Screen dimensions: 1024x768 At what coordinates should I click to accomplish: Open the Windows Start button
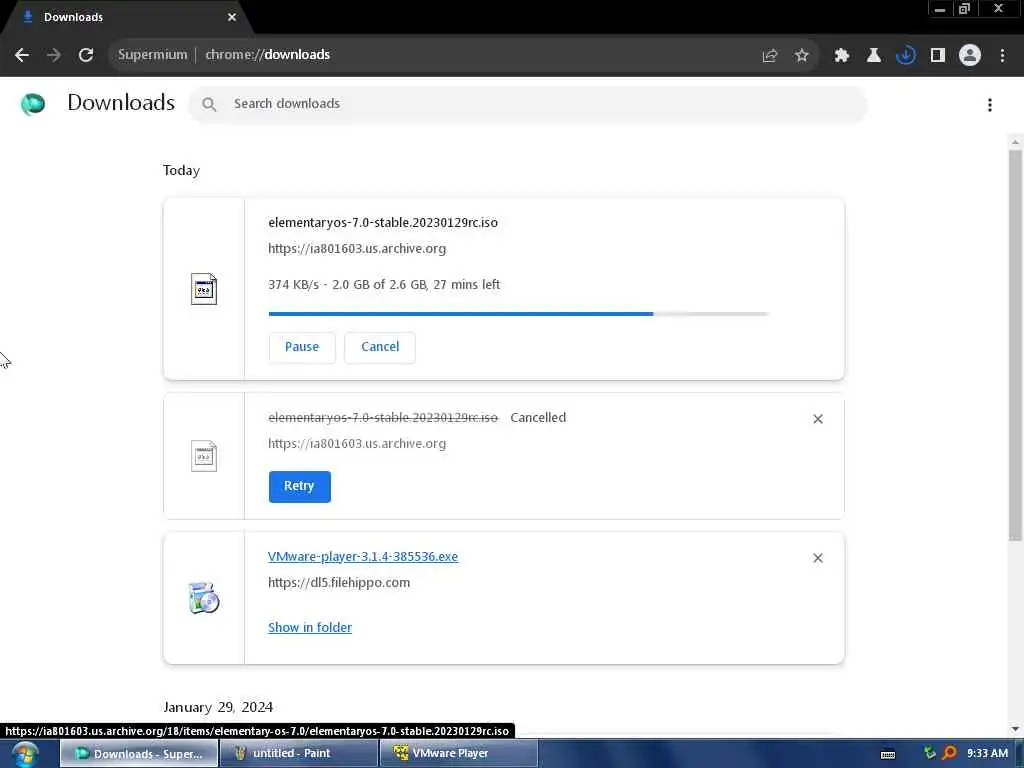pyautogui.click(x=25, y=754)
